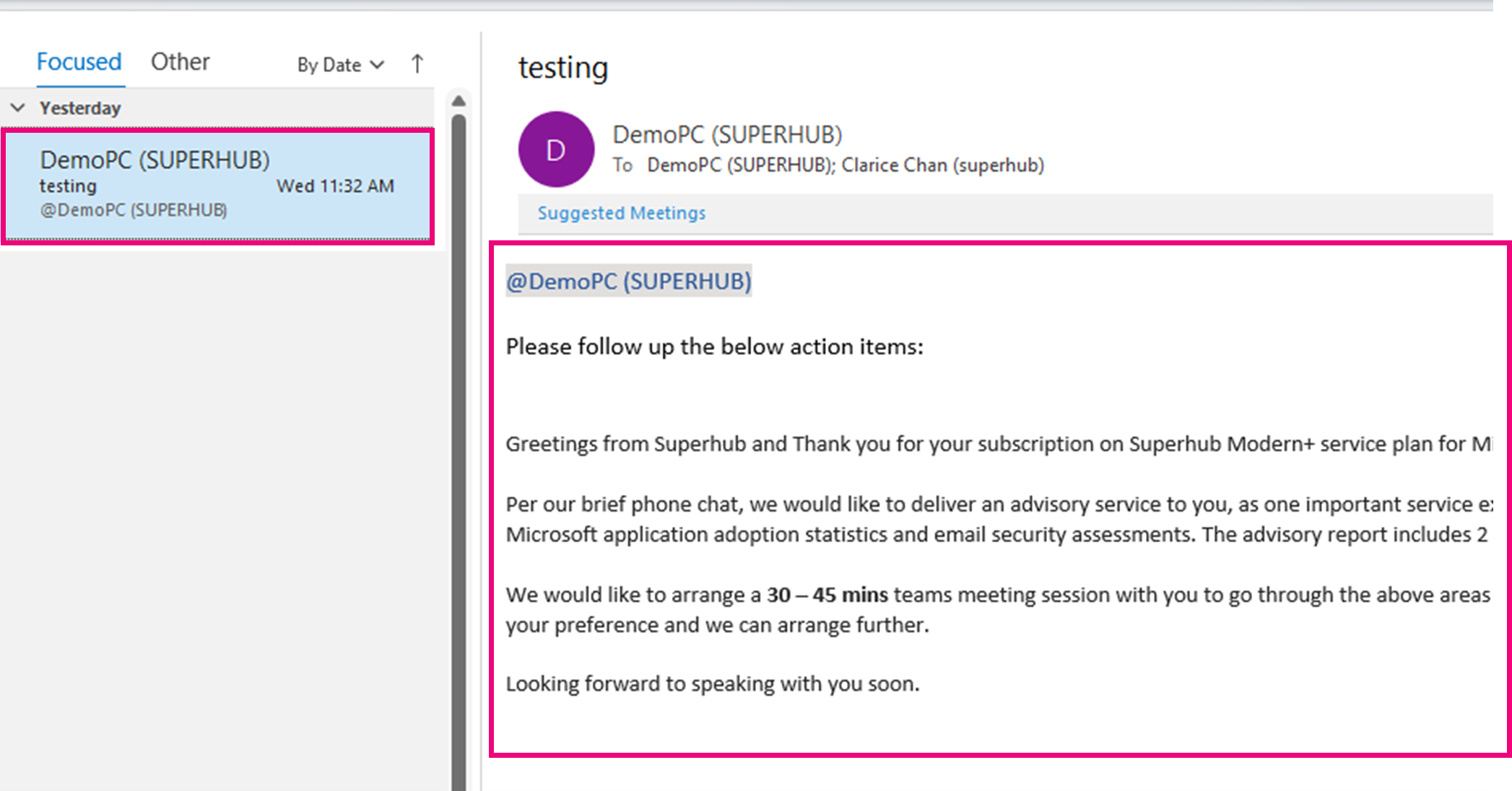
Task: Click the "Per our brief phone chat" line
Action: click(999, 504)
